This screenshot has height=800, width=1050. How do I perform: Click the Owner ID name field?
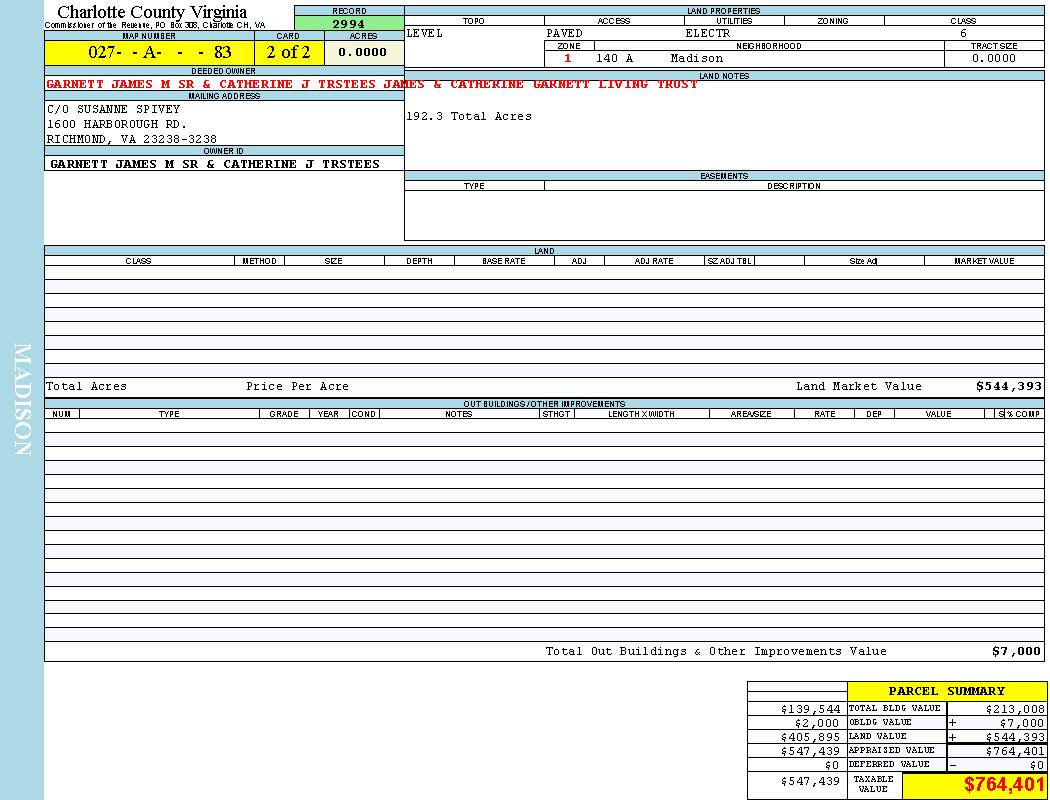(215, 163)
